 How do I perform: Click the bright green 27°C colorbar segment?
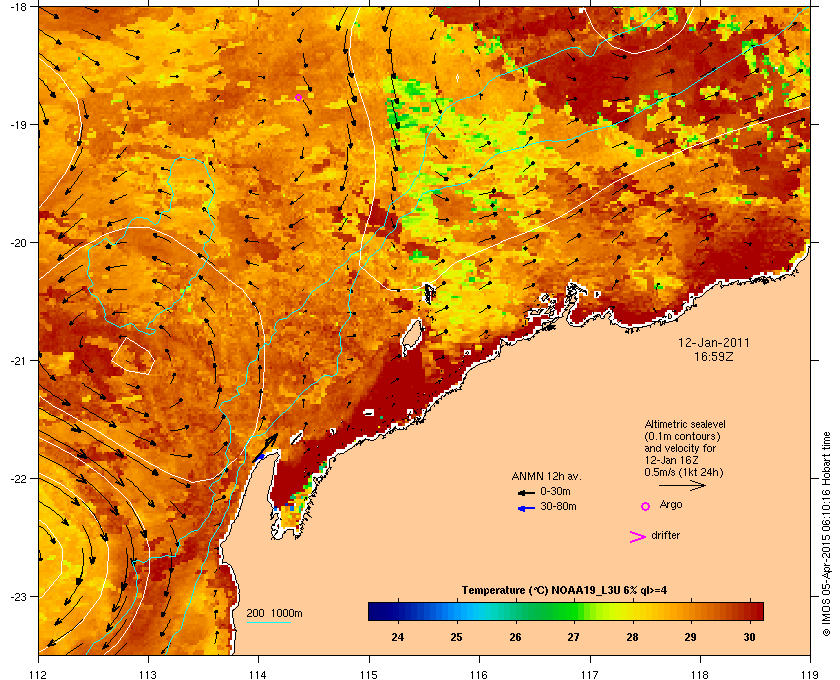(574, 611)
